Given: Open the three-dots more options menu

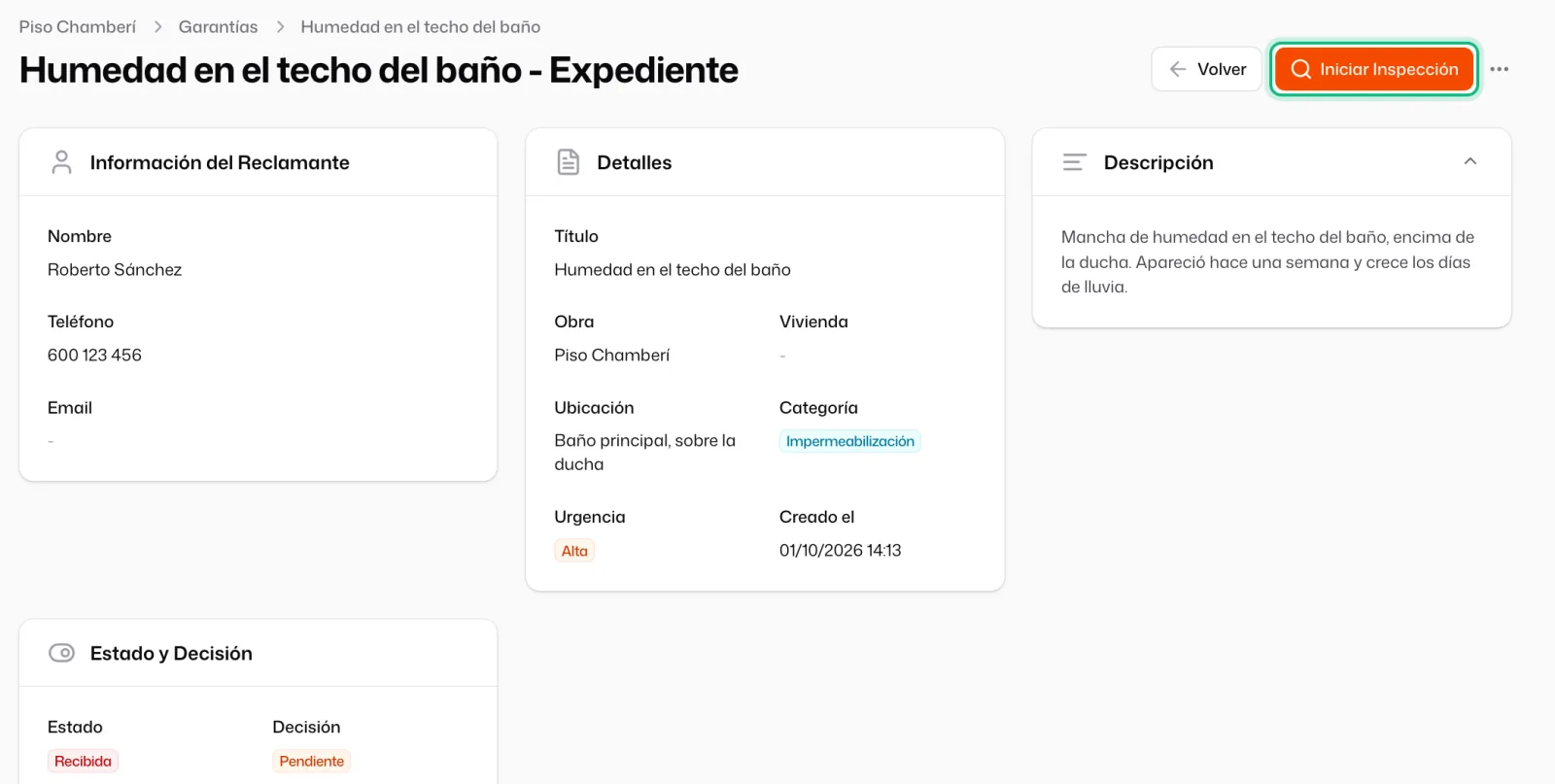Looking at the screenshot, I should click(x=1500, y=69).
